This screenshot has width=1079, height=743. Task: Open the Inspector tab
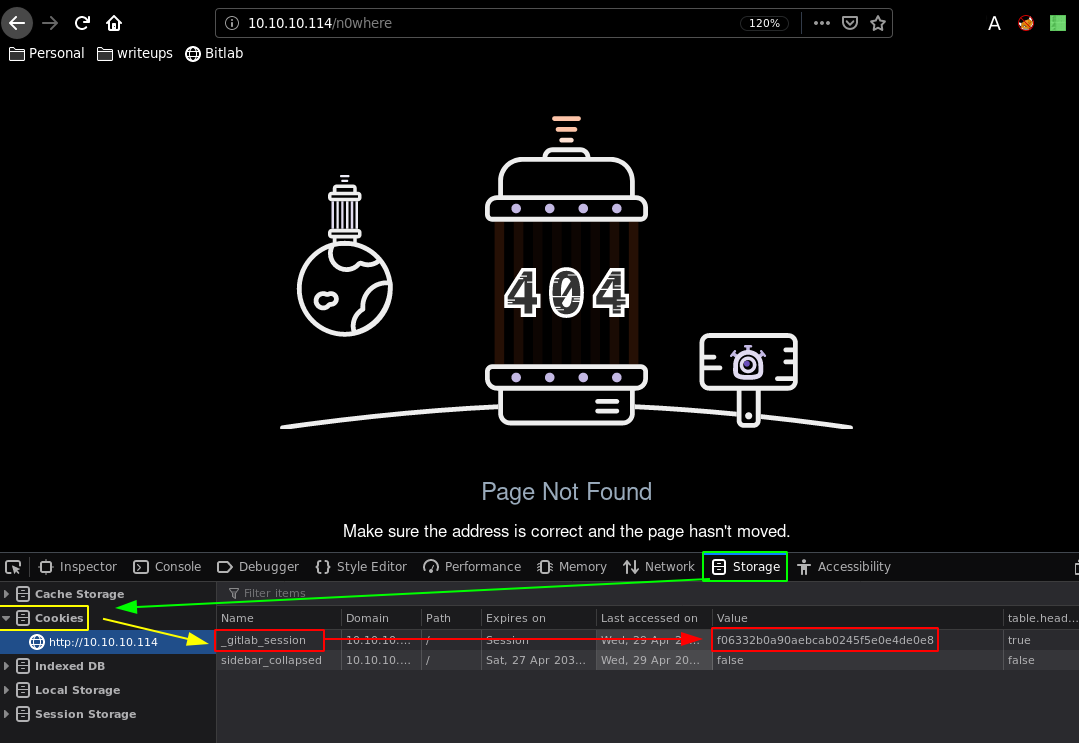77,567
